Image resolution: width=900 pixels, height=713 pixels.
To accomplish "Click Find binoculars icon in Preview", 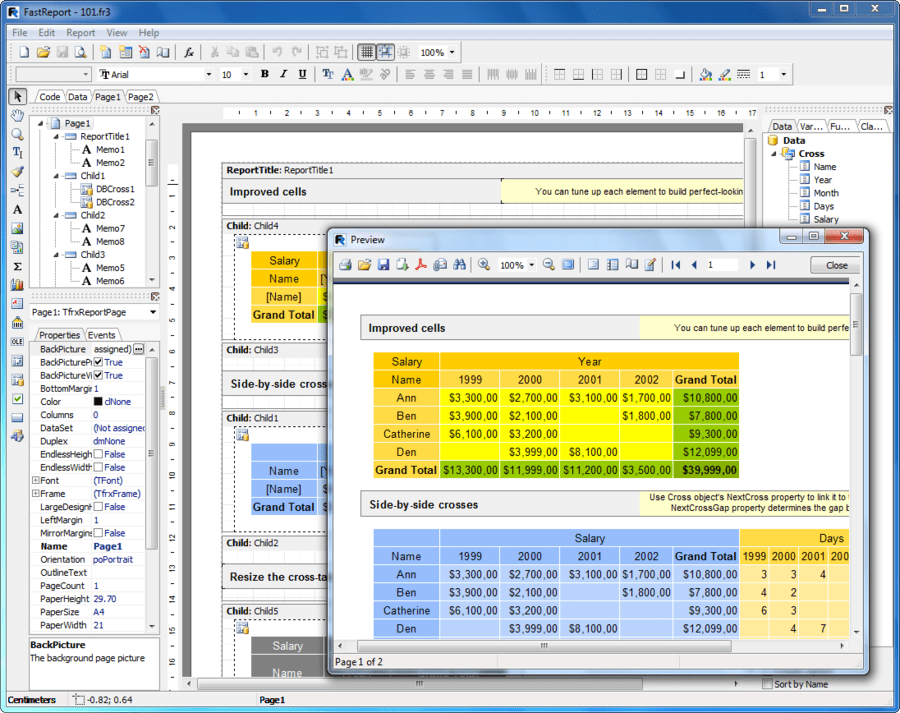I will [x=459, y=265].
